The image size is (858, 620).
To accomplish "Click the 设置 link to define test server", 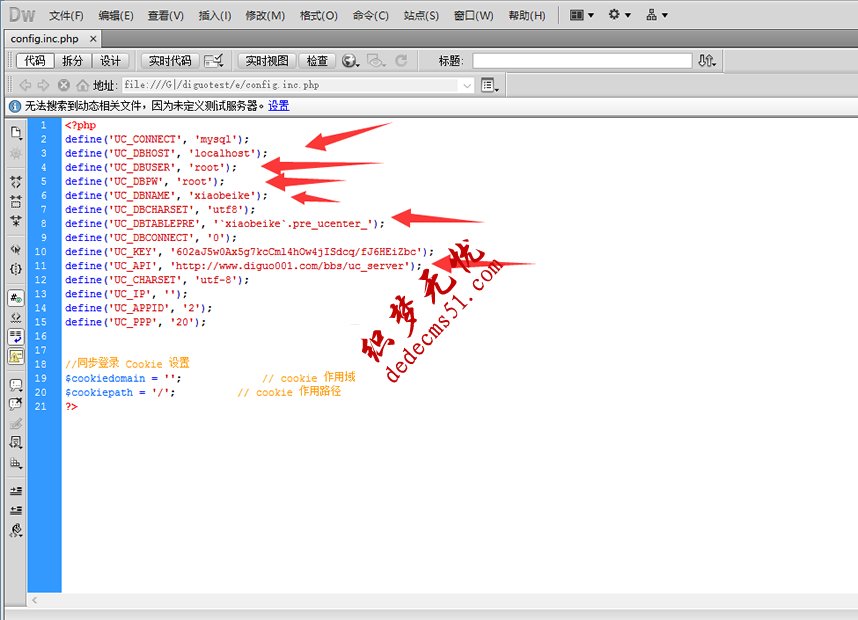I will click(277, 106).
